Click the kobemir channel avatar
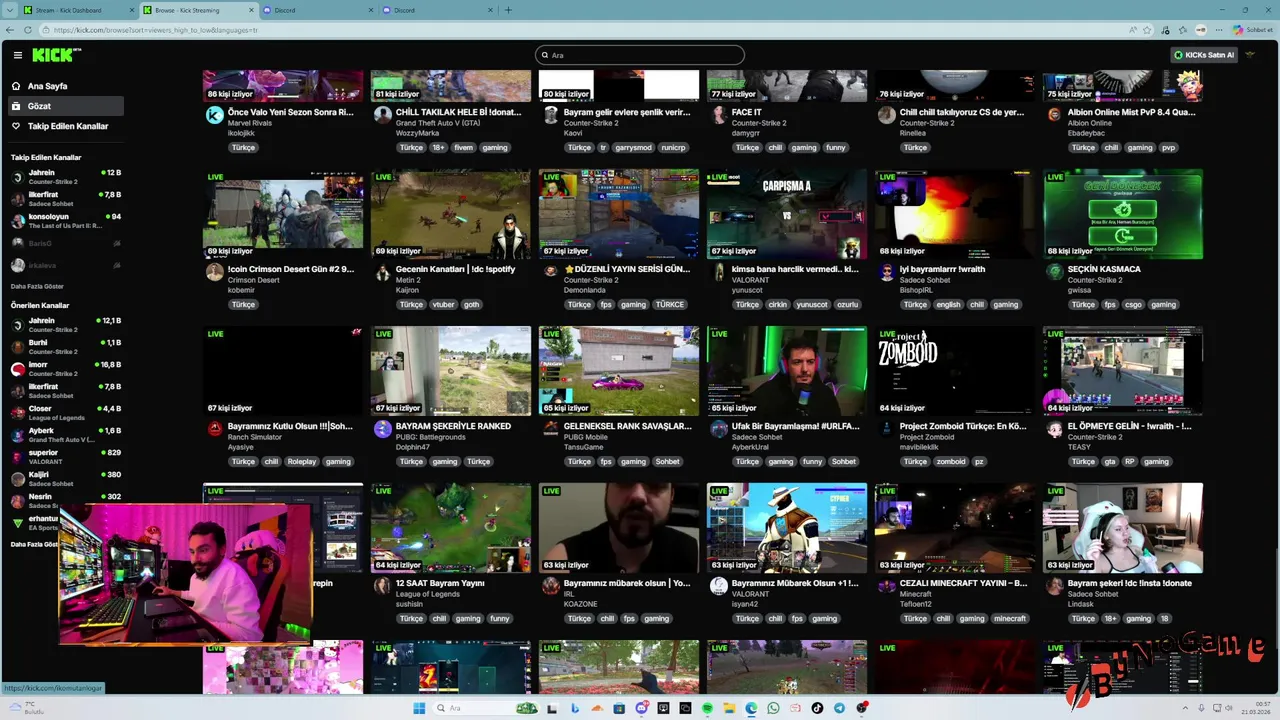 click(214, 272)
